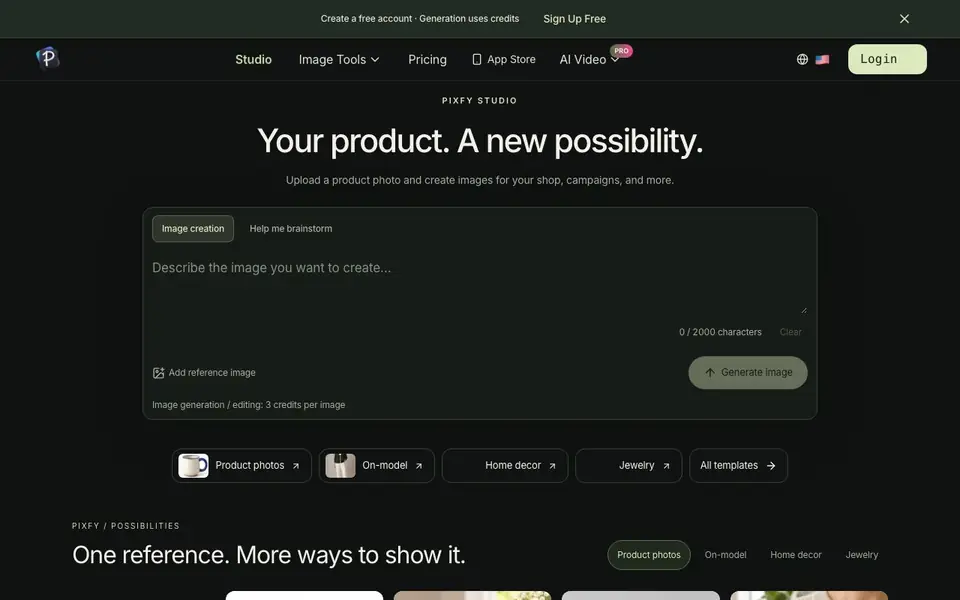Expand the AI Video dropdown chevron
960x600 pixels.
[615, 60]
